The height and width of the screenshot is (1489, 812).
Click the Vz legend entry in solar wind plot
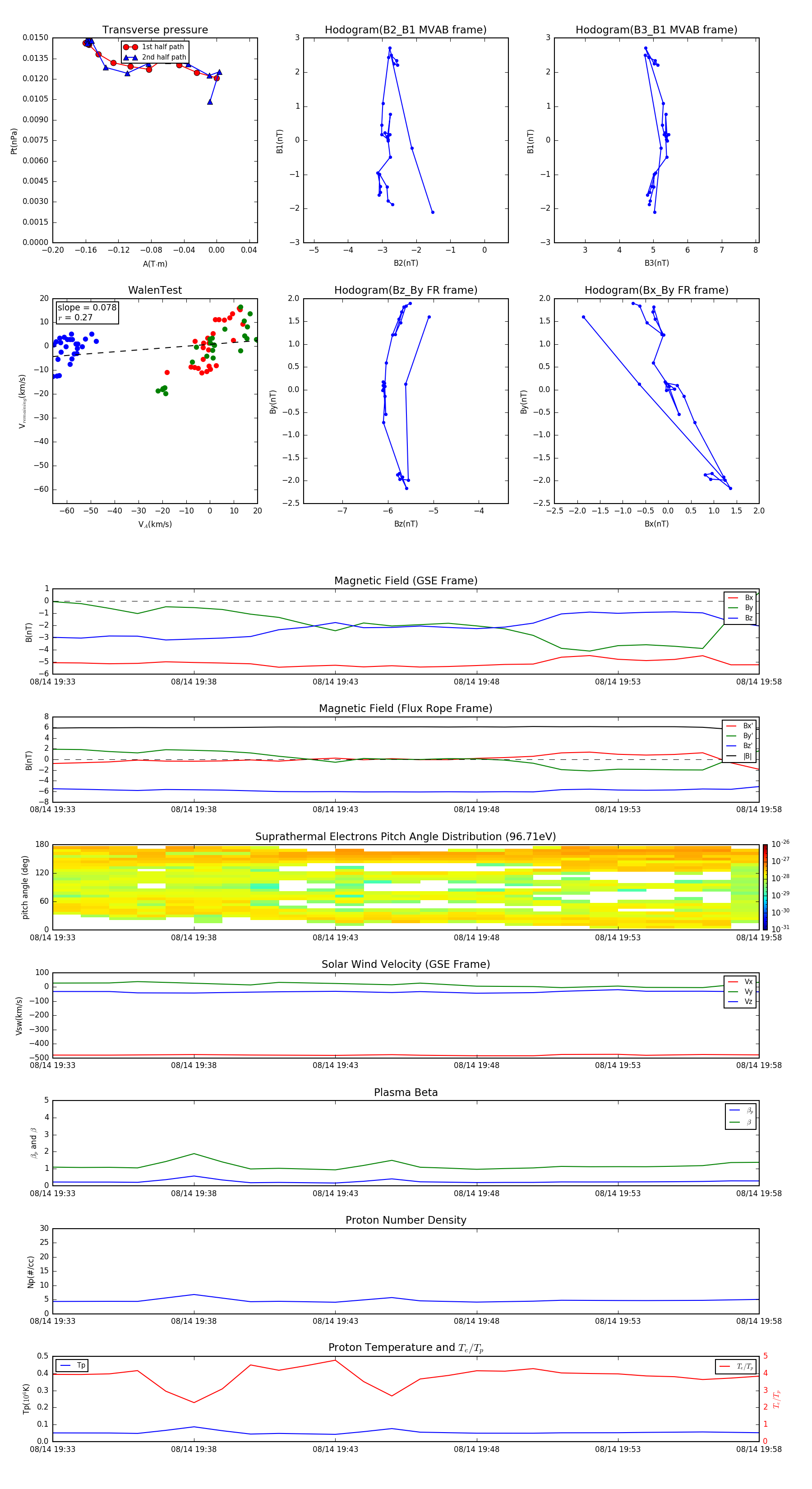(x=740, y=1002)
